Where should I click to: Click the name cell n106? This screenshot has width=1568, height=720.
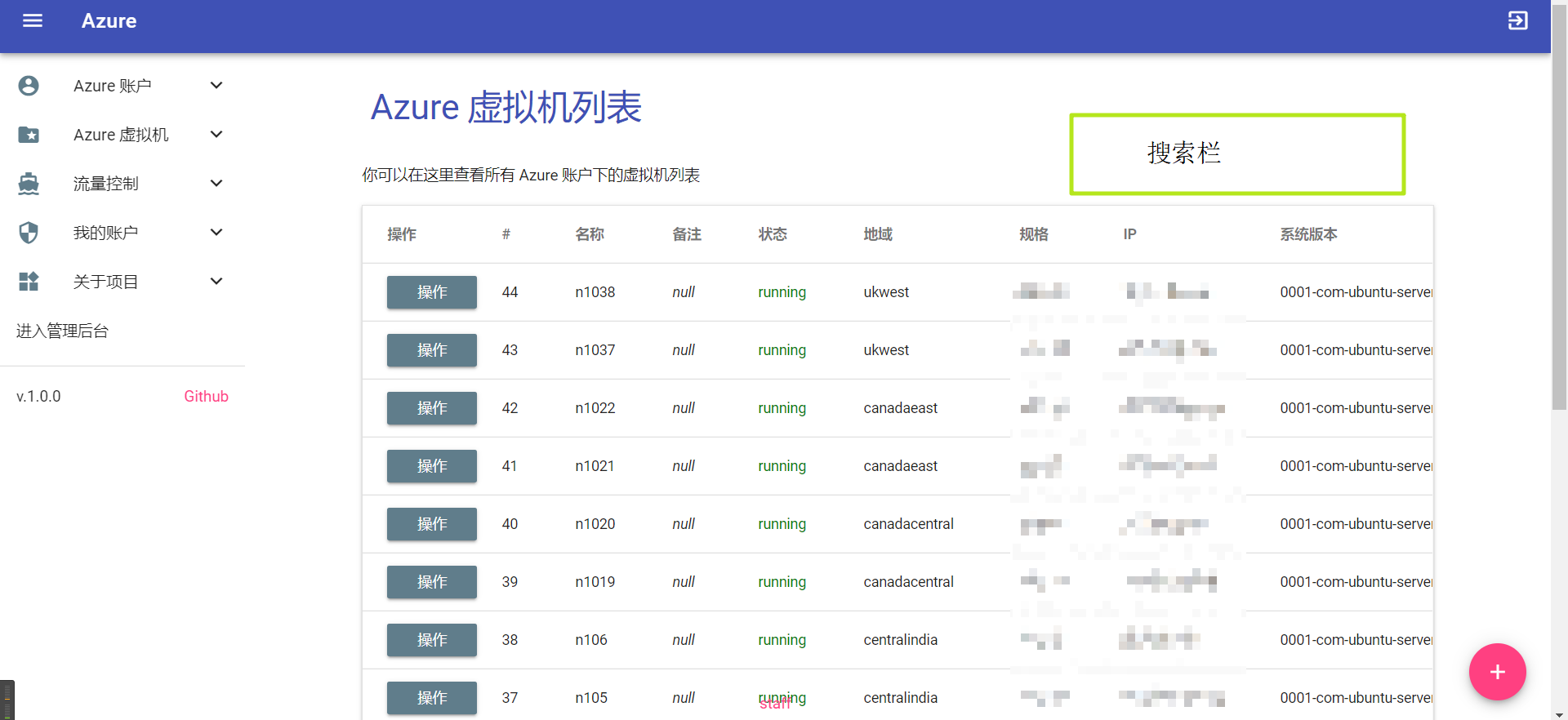pos(591,640)
